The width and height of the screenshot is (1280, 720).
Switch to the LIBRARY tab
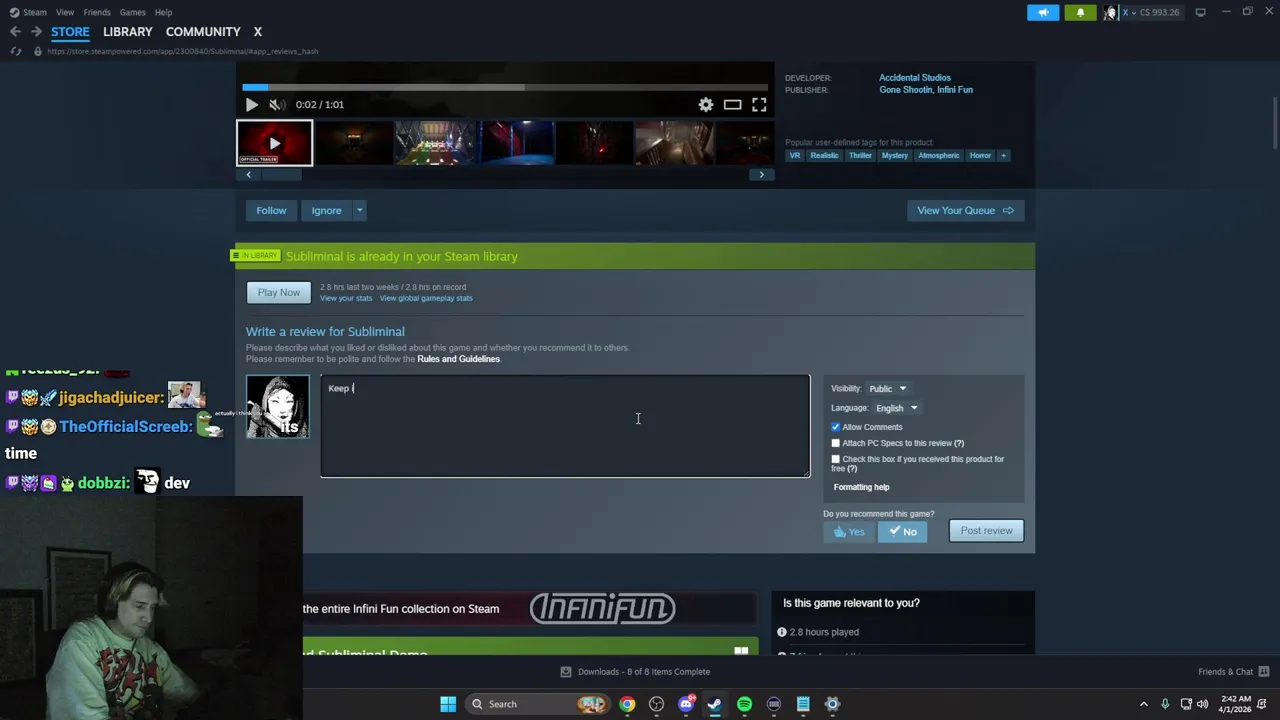pyautogui.click(x=127, y=32)
